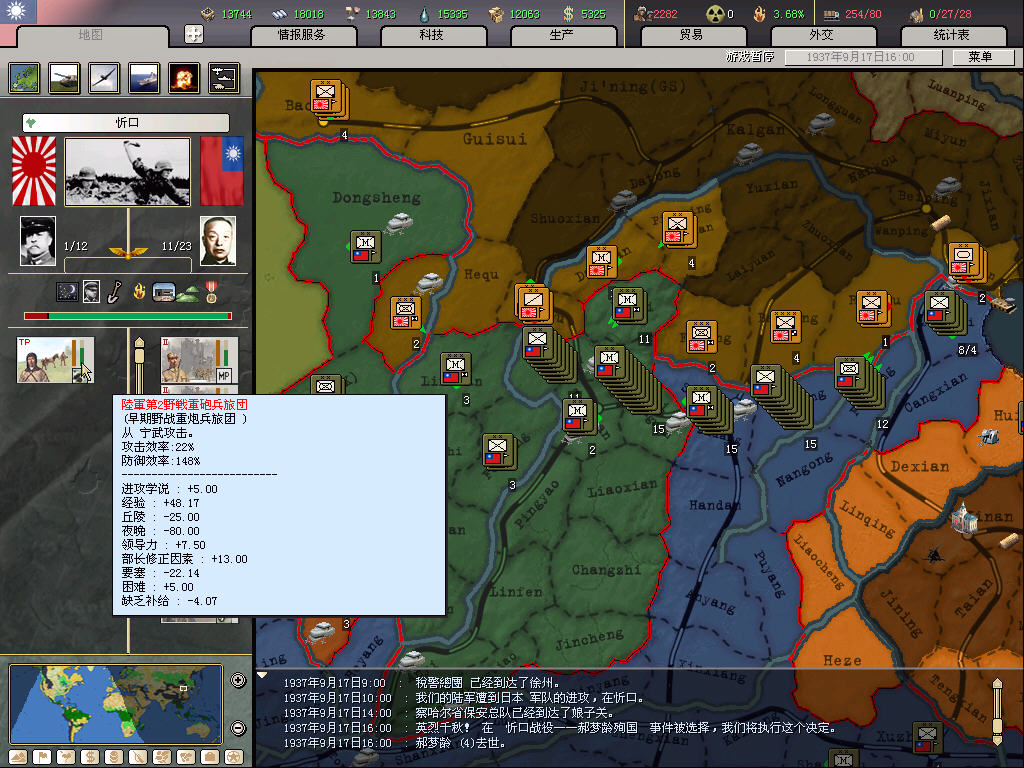Image resolution: width=1024 pixels, height=768 pixels.
Task: Select the naval forces ship icon
Action: pyautogui.click(x=144, y=78)
